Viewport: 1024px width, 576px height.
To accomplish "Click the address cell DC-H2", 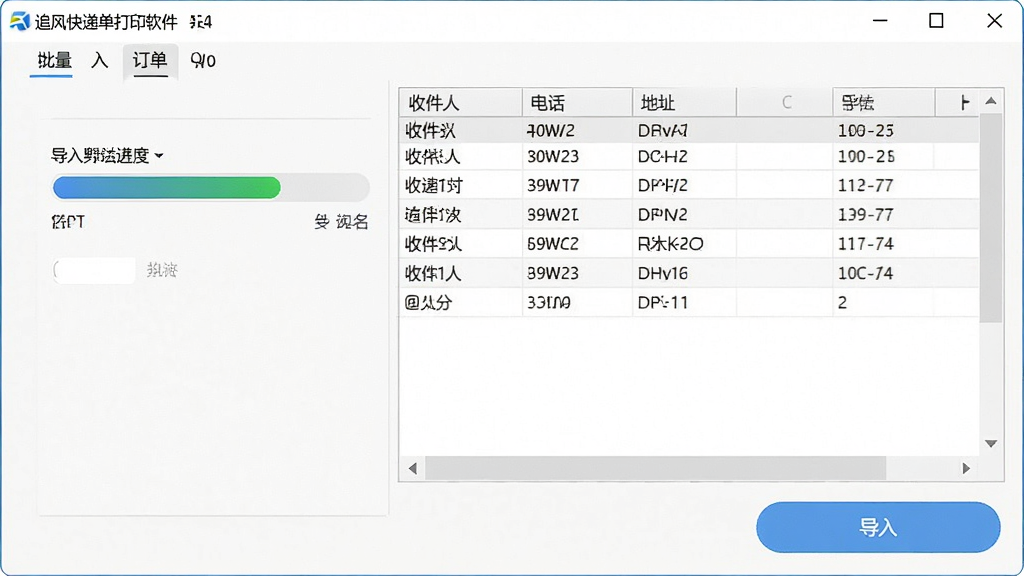I will (x=684, y=157).
